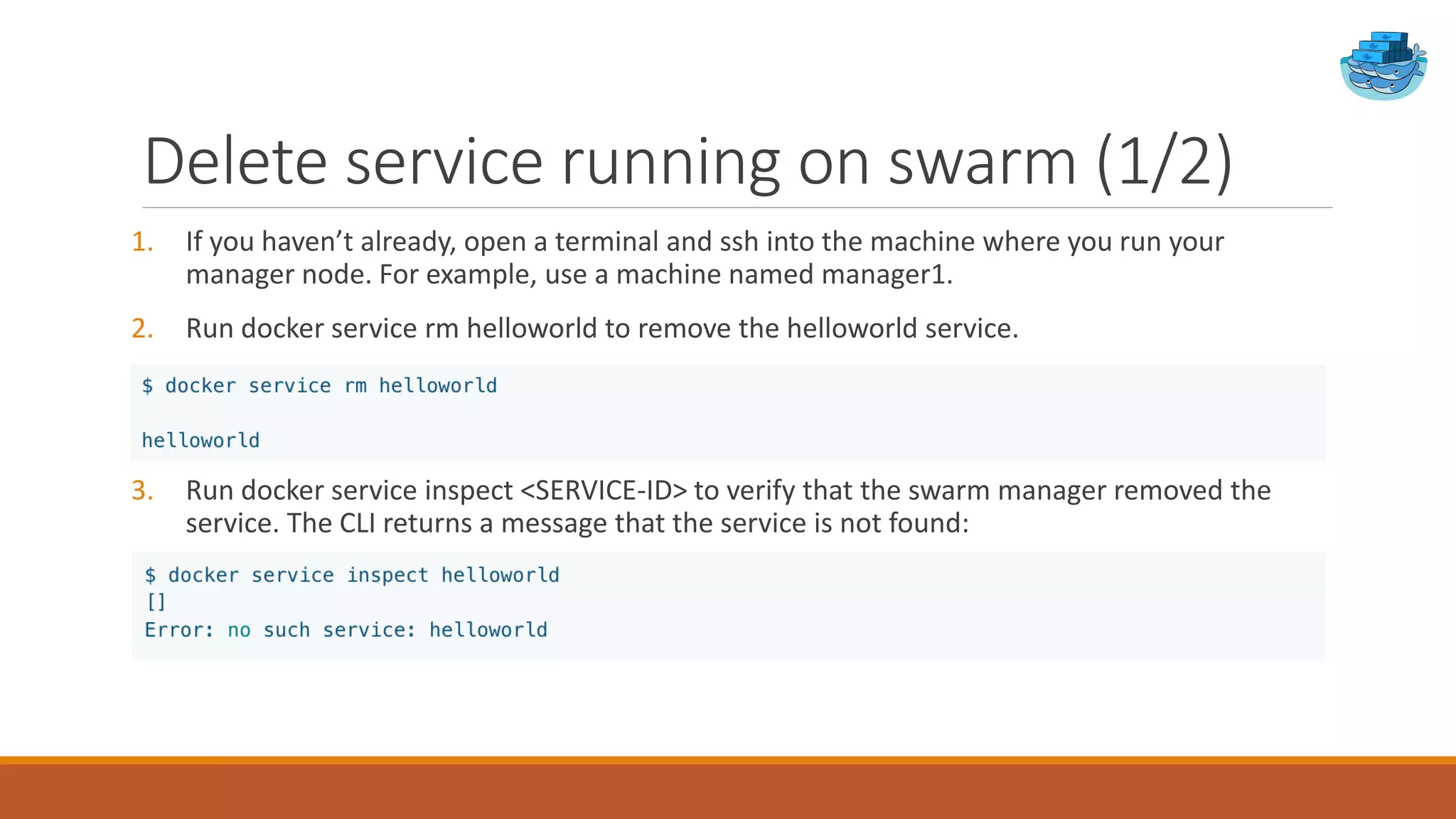Viewport: 1456px width, 819px height.
Task: Click the "<SERVICE-ID>" placeholder in step three
Action: point(604,491)
